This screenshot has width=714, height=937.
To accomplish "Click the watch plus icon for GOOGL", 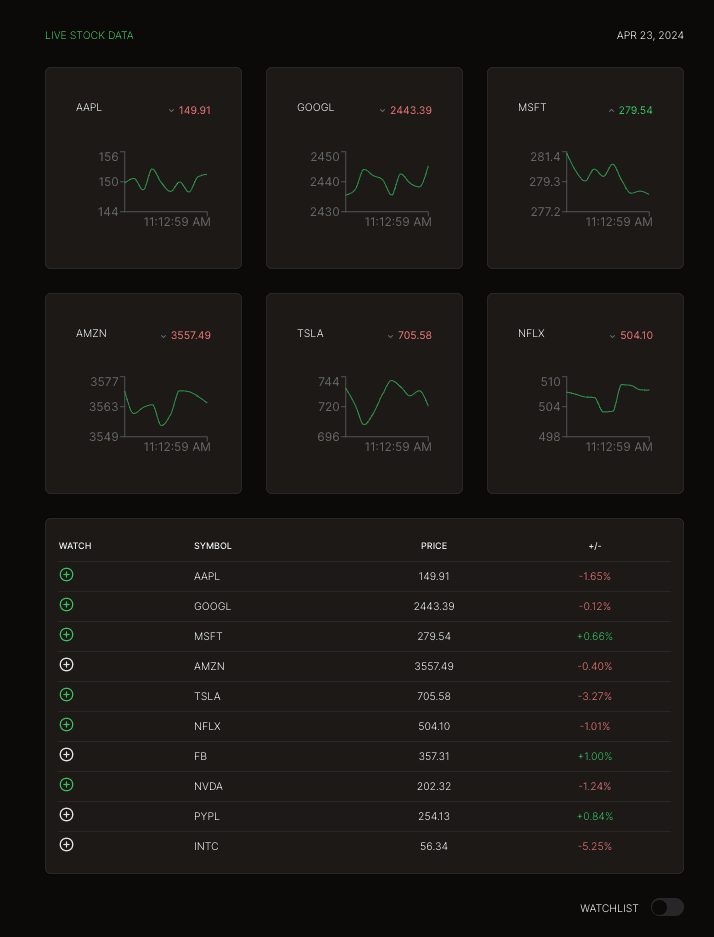I will [x=67, y=605].
